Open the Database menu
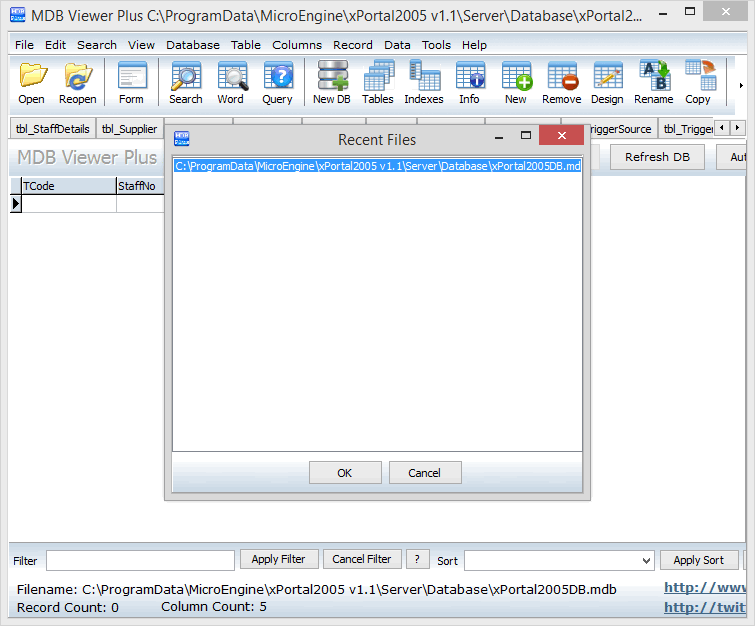Viewport: 755px width, 626px height. pyautogui.click(x=193, y=45)
